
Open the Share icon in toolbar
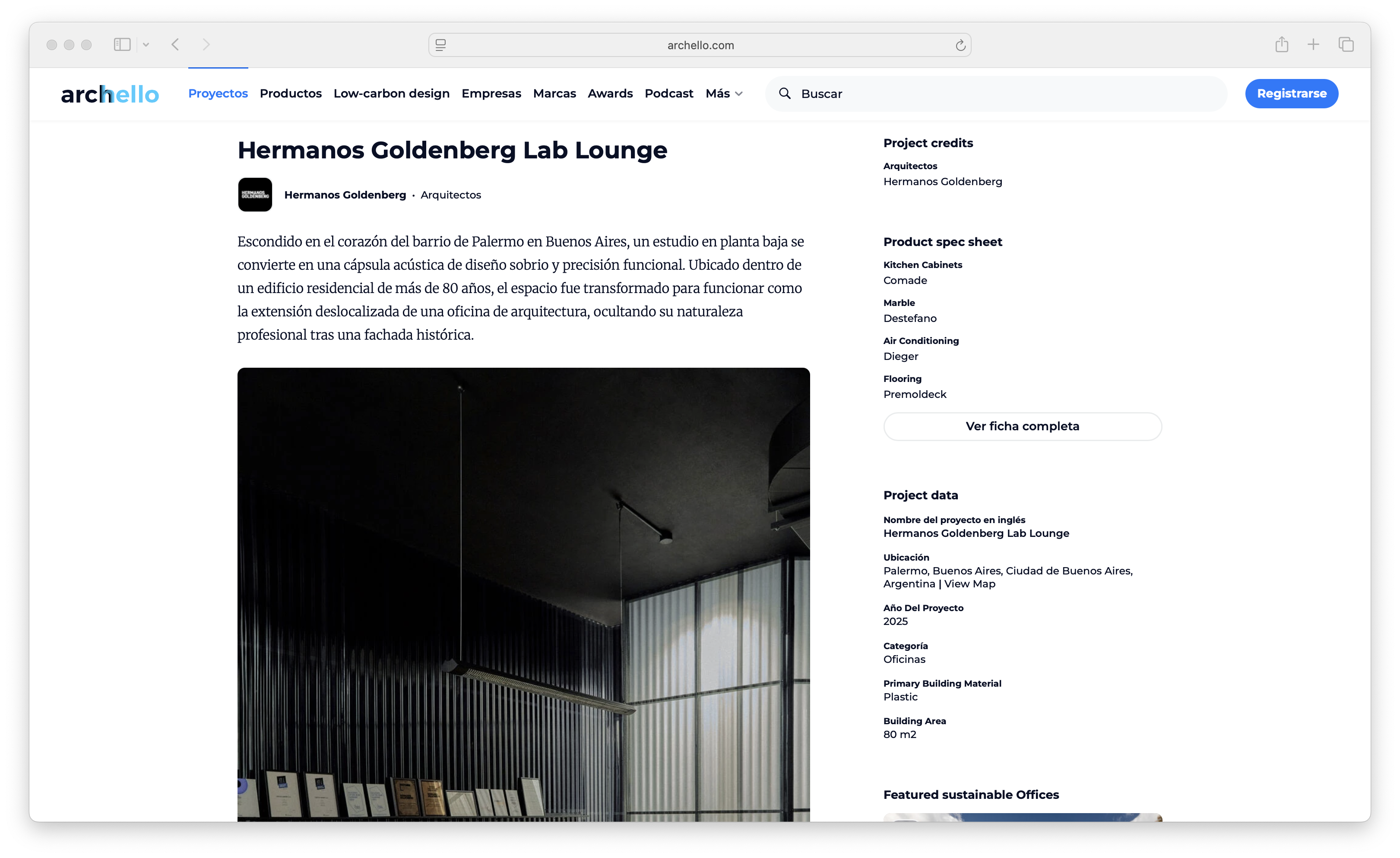click(x=1281, y=44)
